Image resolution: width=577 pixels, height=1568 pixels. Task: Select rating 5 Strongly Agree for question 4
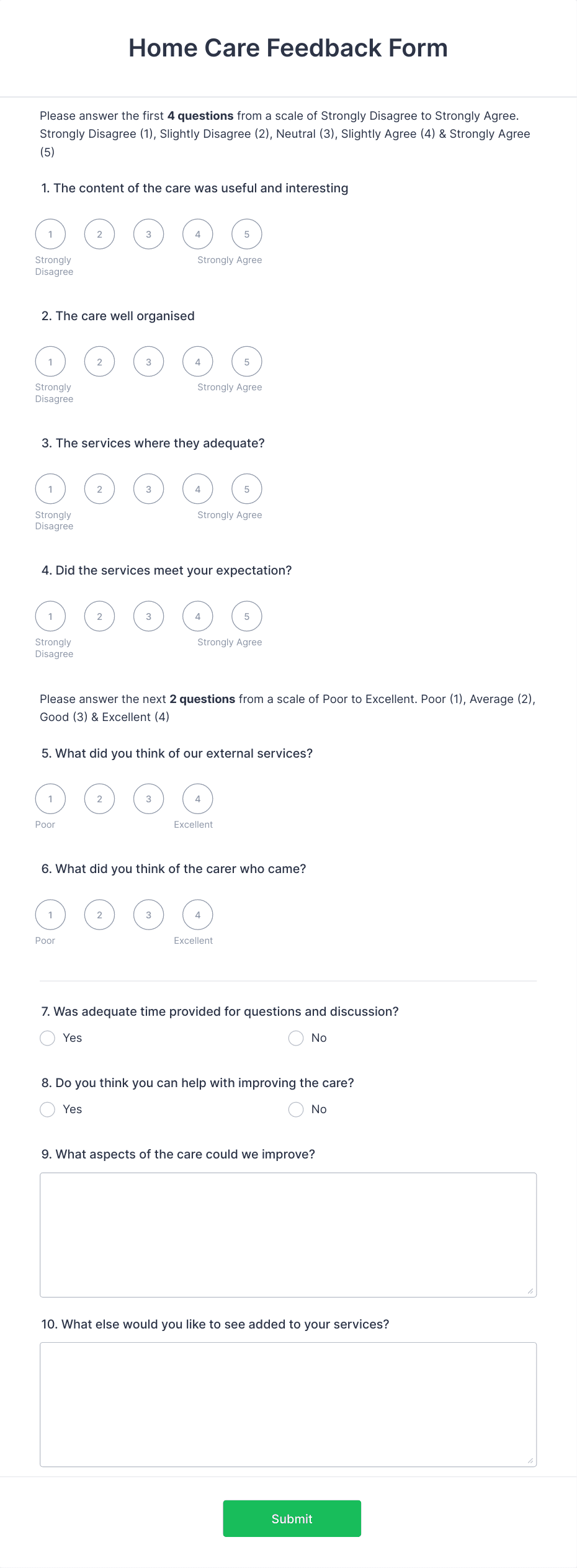click(246, 616)
